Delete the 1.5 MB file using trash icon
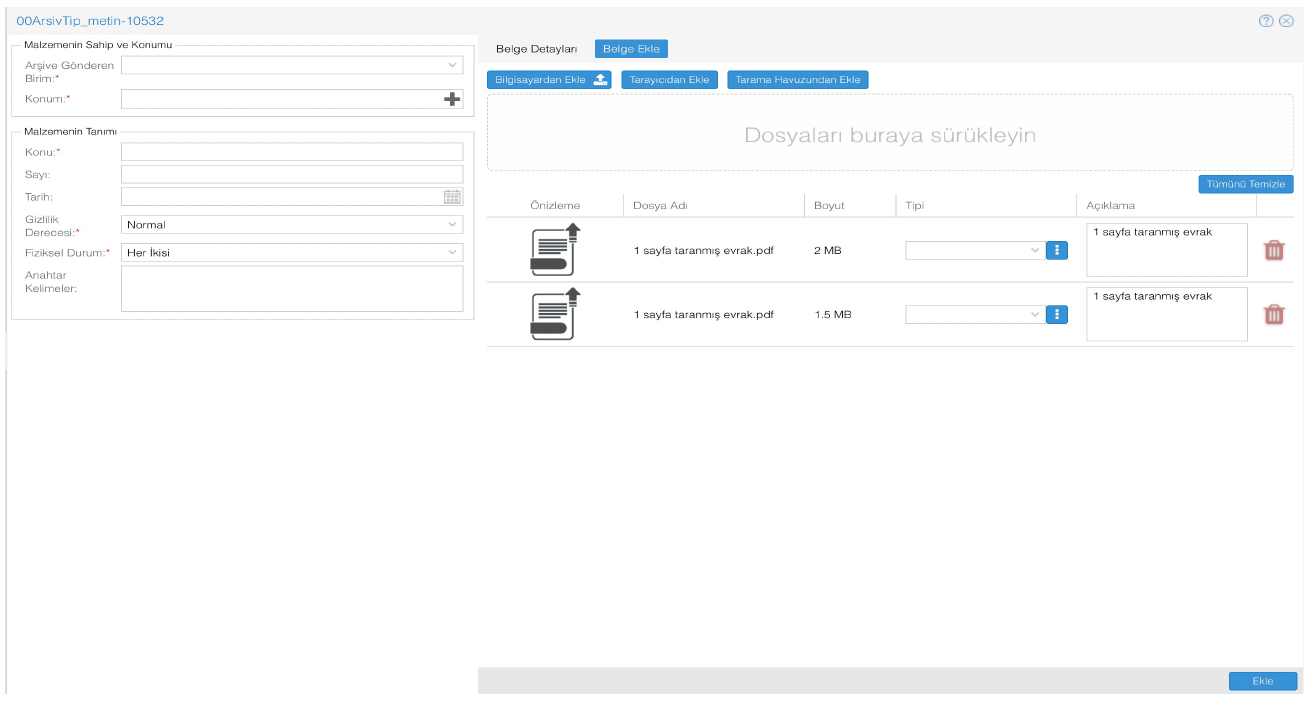Image resolution: width=1310 pixels, height=704 pixels. (x=1273, y=314)
